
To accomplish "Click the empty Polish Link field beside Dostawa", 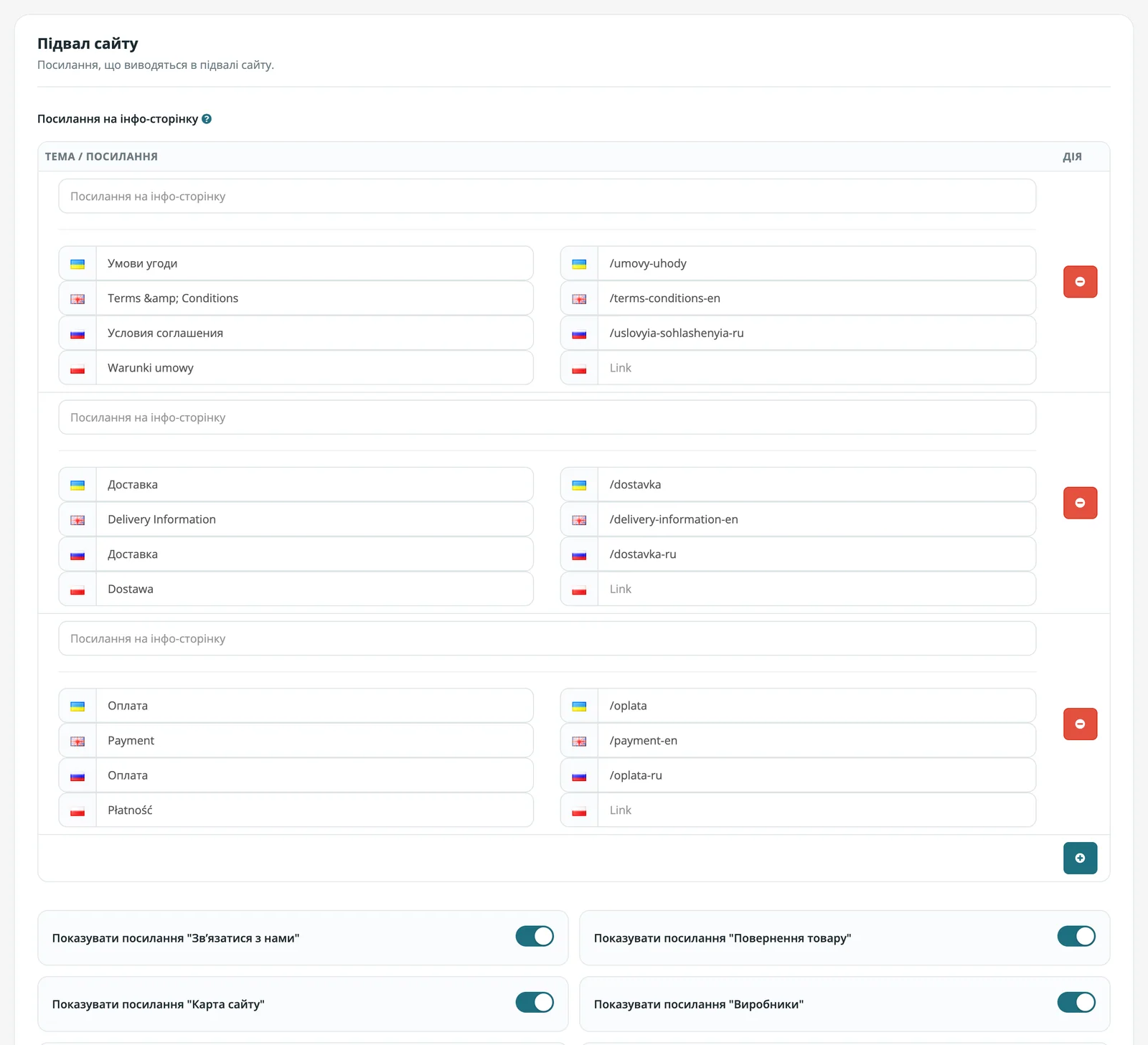I will [x=817, y=589].
